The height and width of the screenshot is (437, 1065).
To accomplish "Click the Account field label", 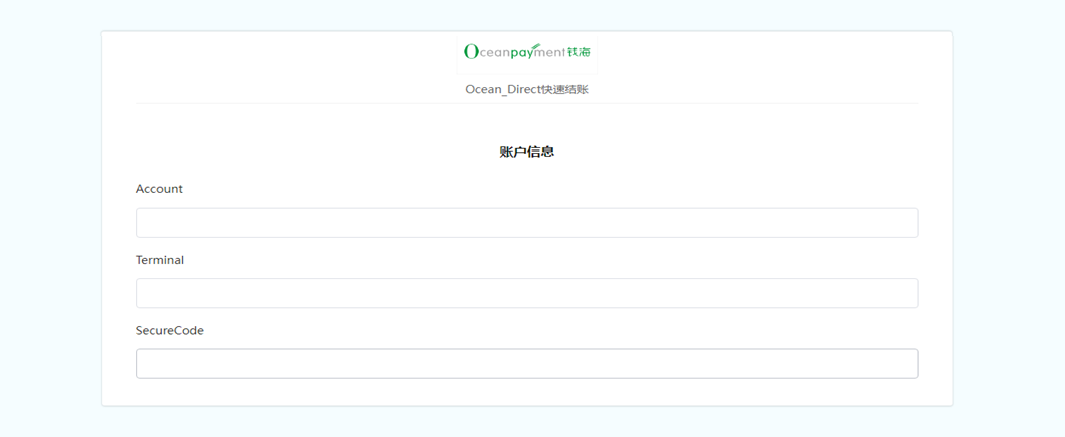I will 159,189.
